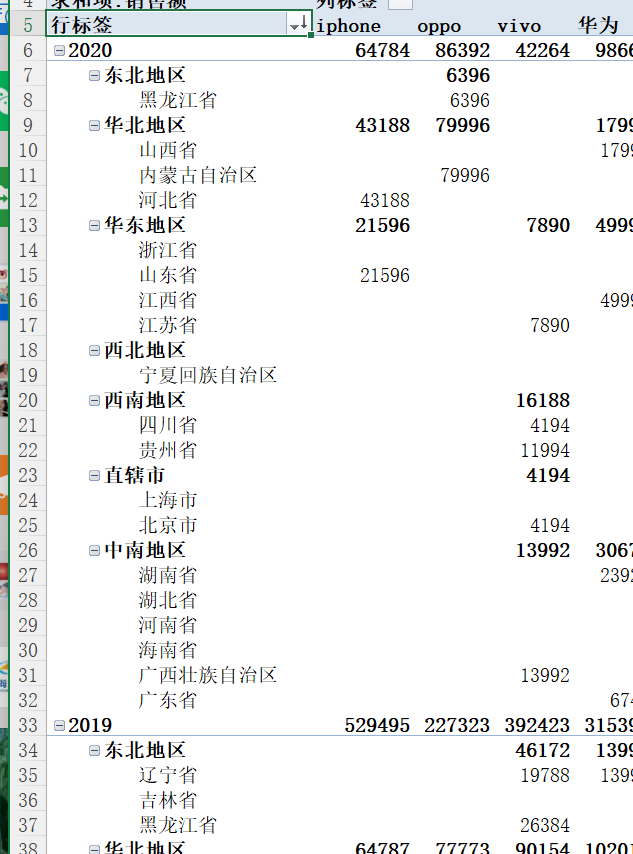Select the 广西壮族自治区 row label
The width and height of the screenshot is (633, 854).
(x=208, y=675)
